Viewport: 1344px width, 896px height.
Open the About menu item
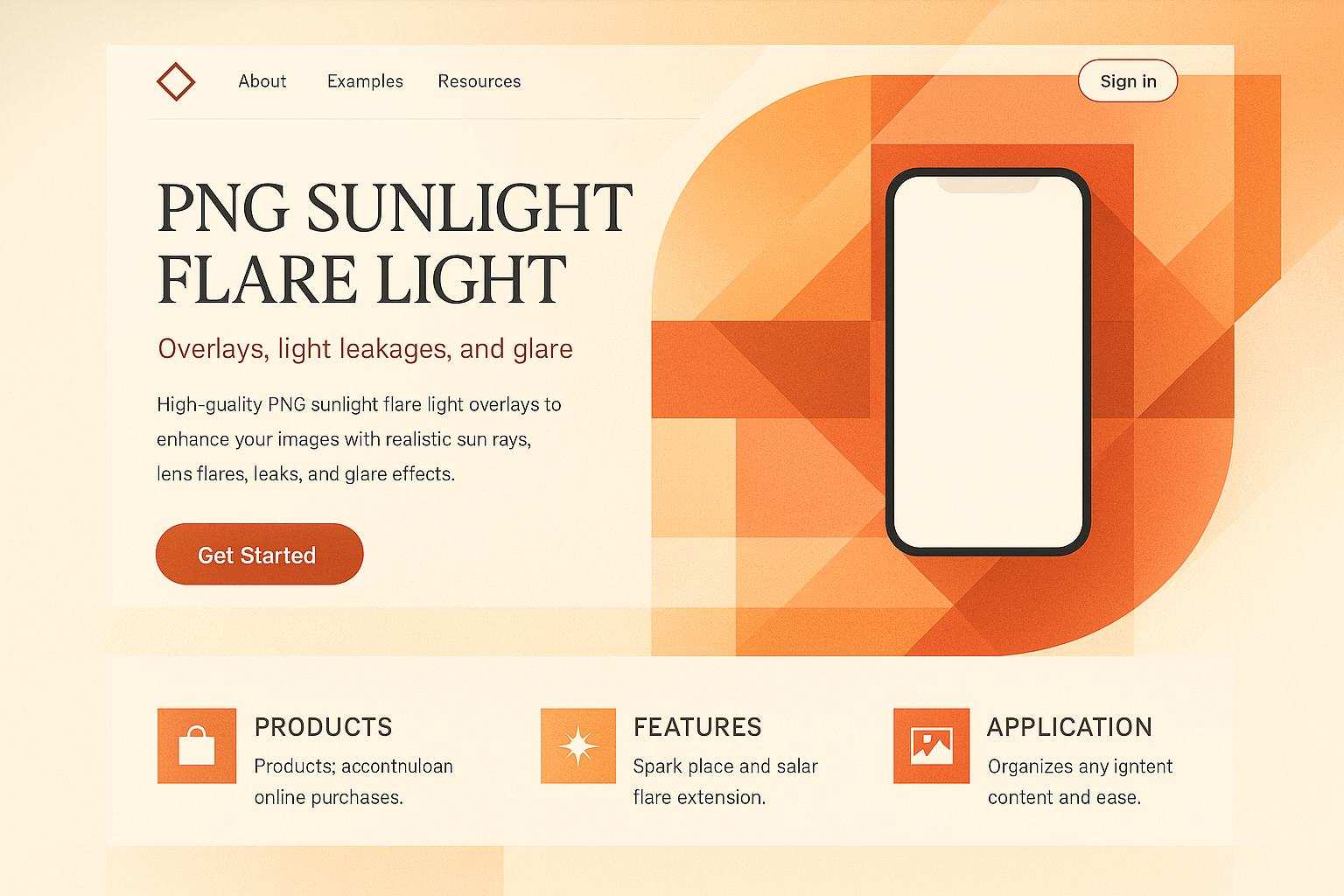click(262, 81)
